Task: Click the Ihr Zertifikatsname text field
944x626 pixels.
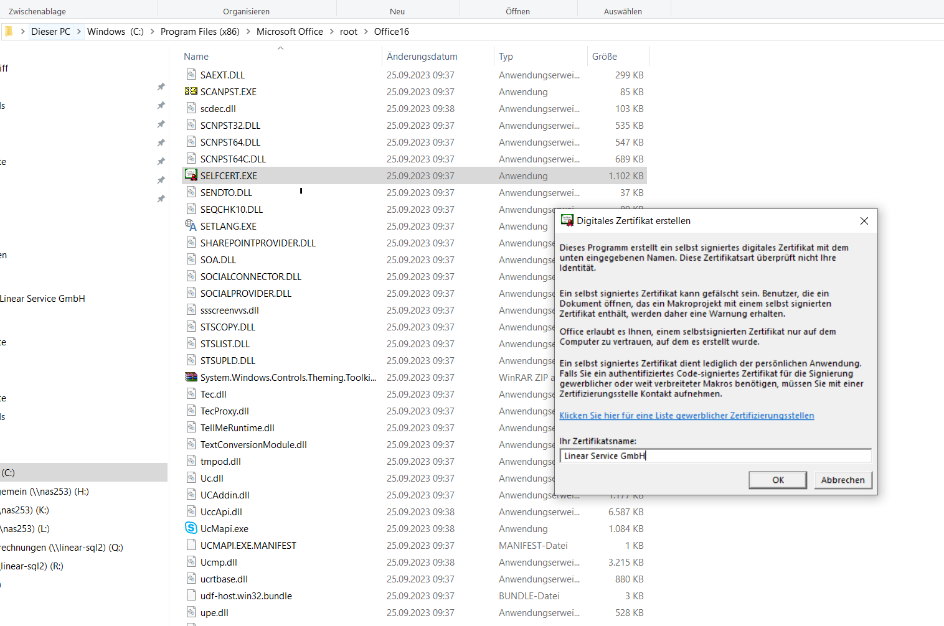Action: [715, 456]
